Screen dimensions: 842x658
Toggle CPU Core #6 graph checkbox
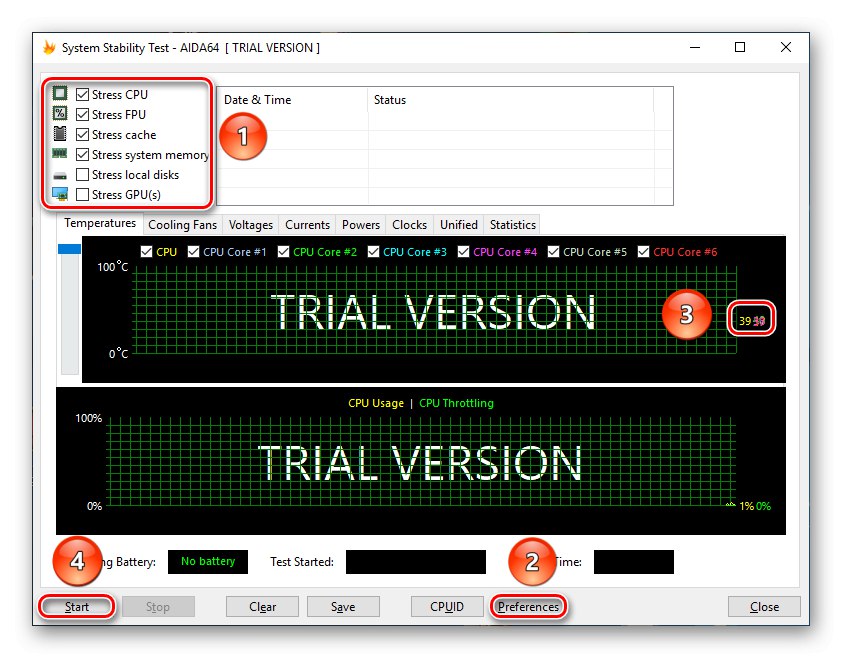pyautogui.click(x=643, y=252)
